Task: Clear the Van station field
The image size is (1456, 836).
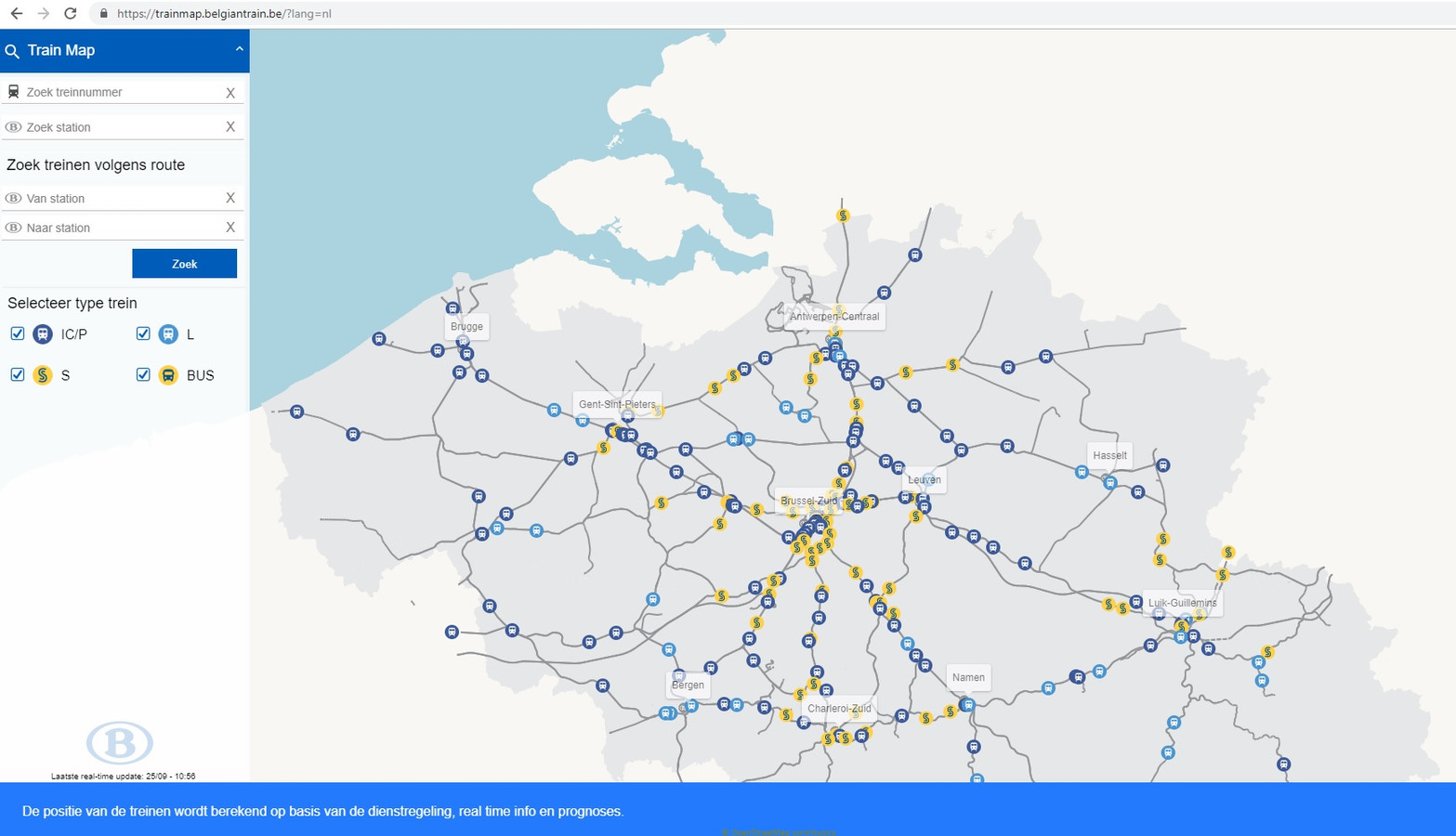Action: point(230,197)
